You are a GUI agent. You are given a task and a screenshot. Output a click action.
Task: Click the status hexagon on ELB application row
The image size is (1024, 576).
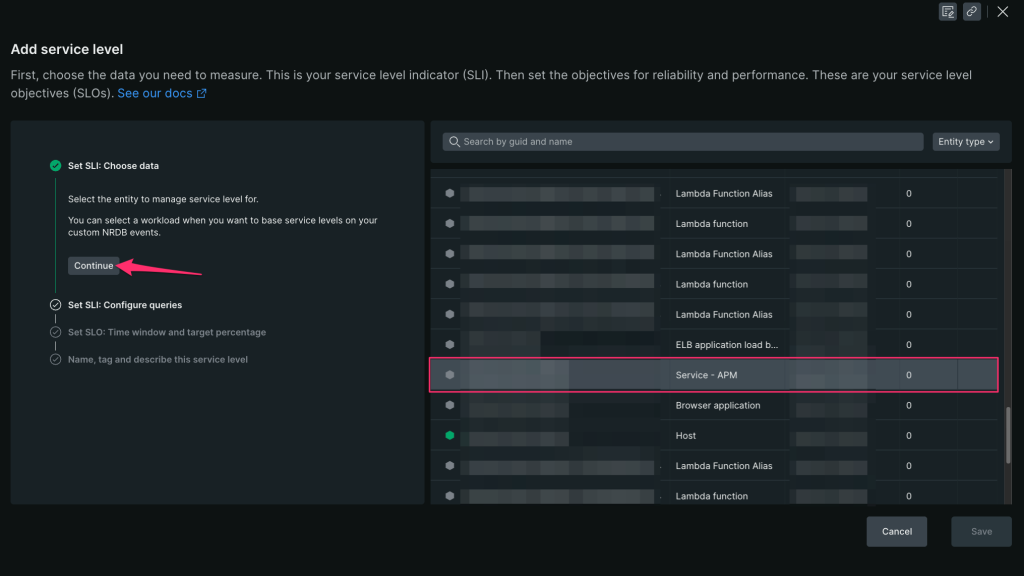click(x=450, y=345)
